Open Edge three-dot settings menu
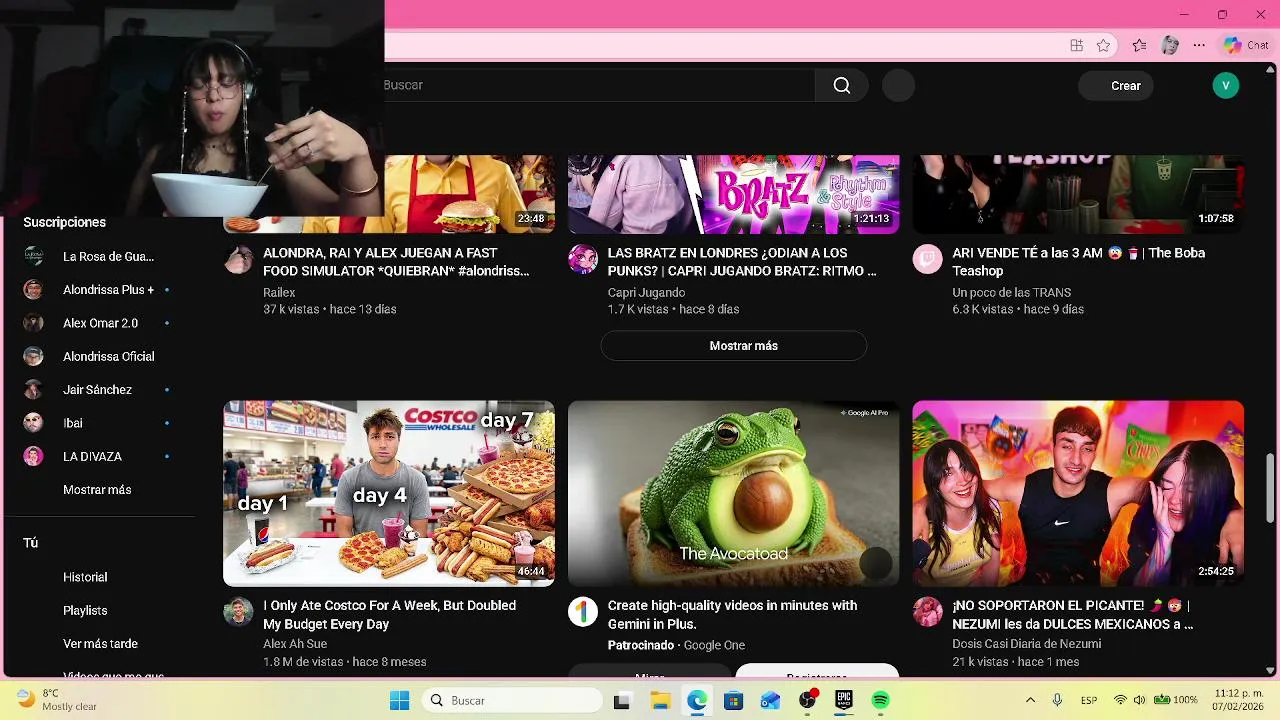 (1199, 45)
